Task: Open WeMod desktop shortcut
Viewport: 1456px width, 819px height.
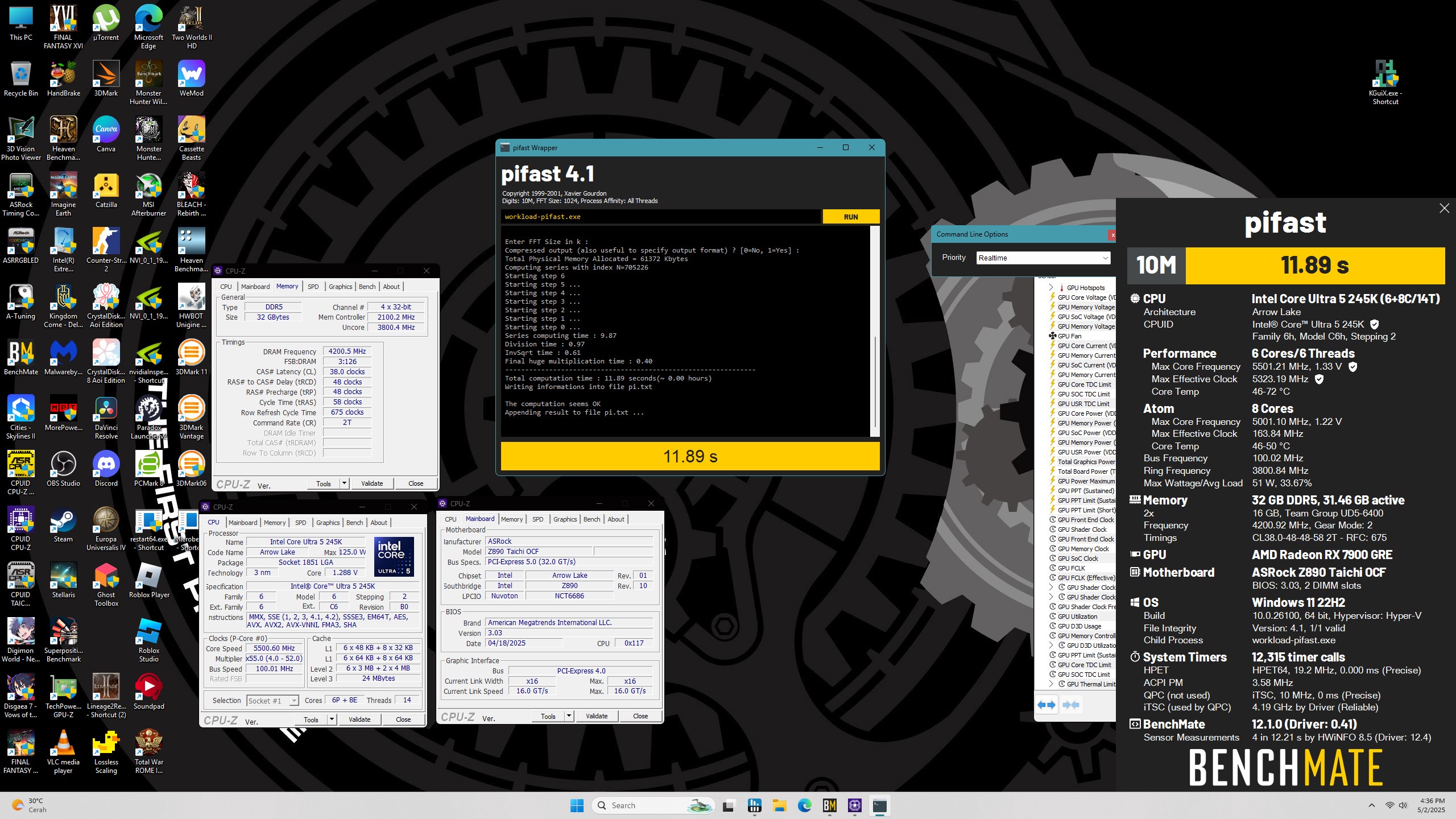Action: [x=191, y=79]
